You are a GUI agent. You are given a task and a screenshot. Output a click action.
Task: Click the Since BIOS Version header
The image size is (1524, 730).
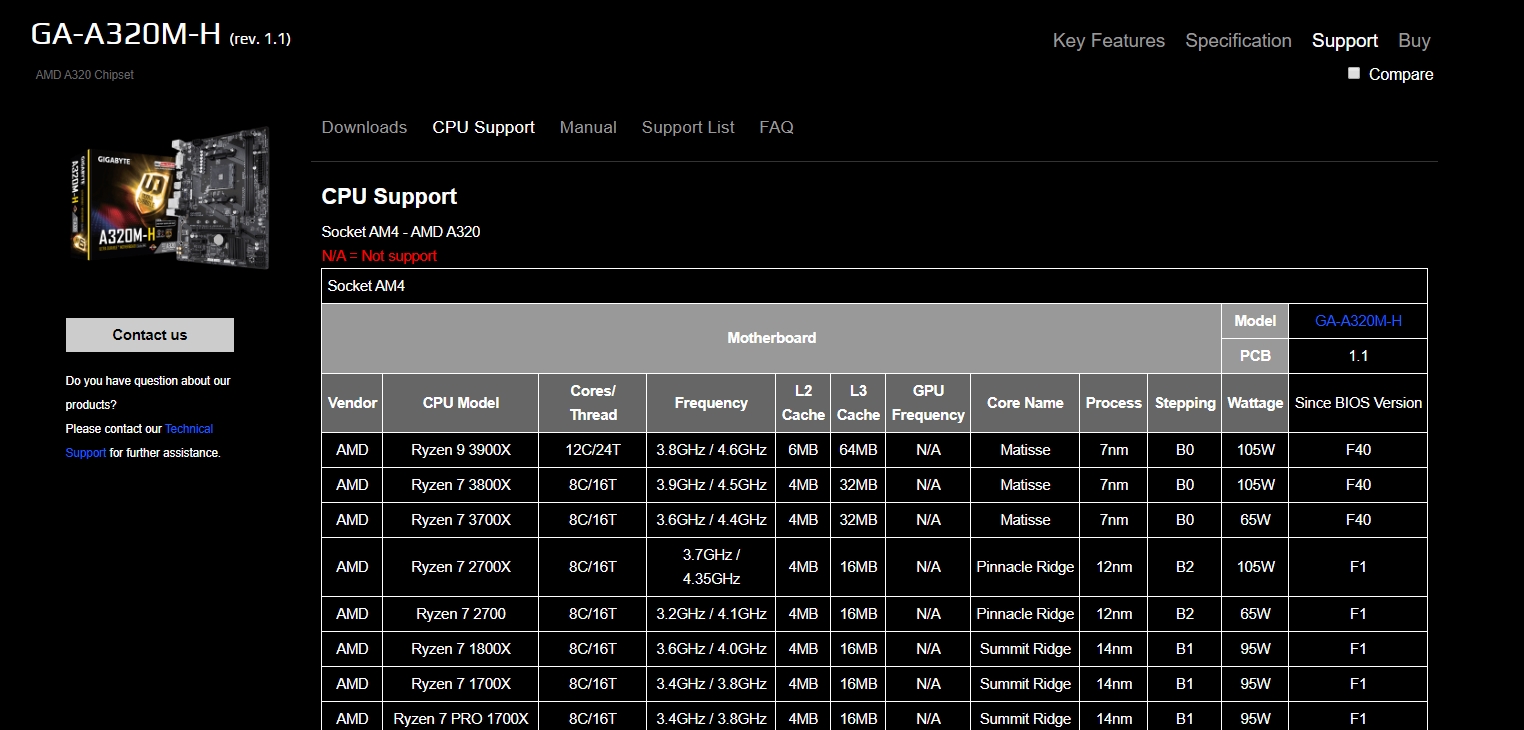(1358, 403)
